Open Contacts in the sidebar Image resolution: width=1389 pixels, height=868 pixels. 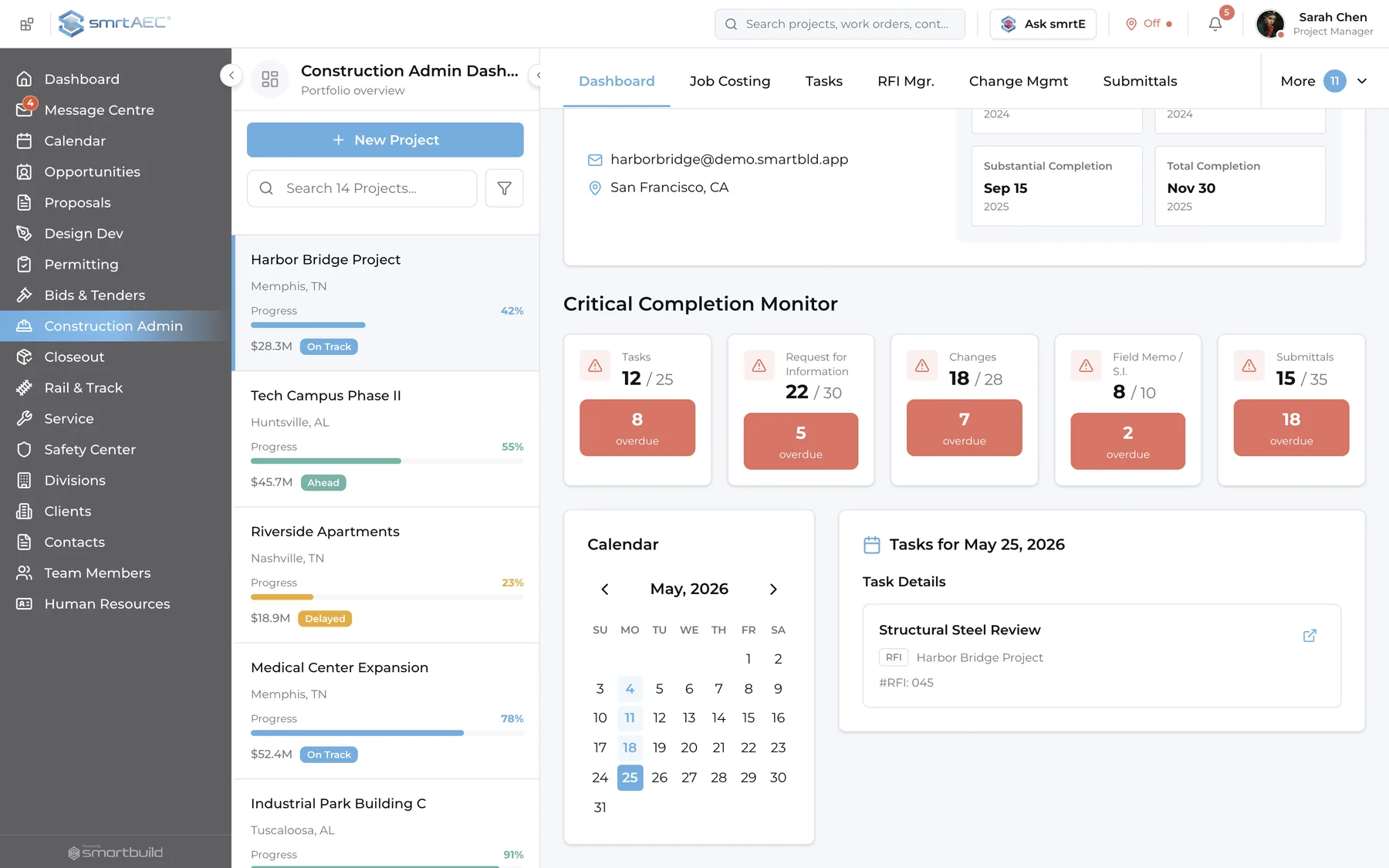(x=116, y=542)
